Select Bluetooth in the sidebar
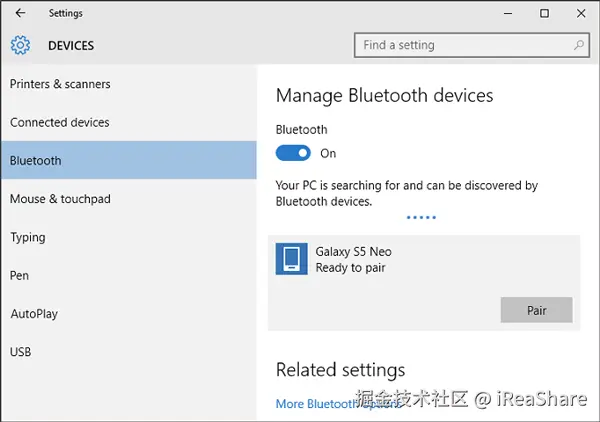Image resolution: width=600 pixels, height=422 pixels. coord(36,160)
